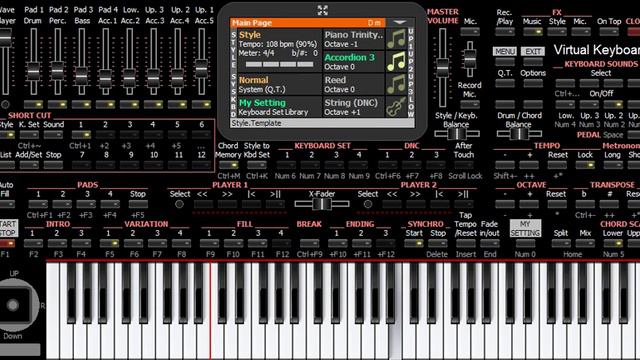The width and height of the screenshot is (640, 360).
Task: Click the Short Cut 1 button
Action: pyautogui.click(x=81, y=134)
